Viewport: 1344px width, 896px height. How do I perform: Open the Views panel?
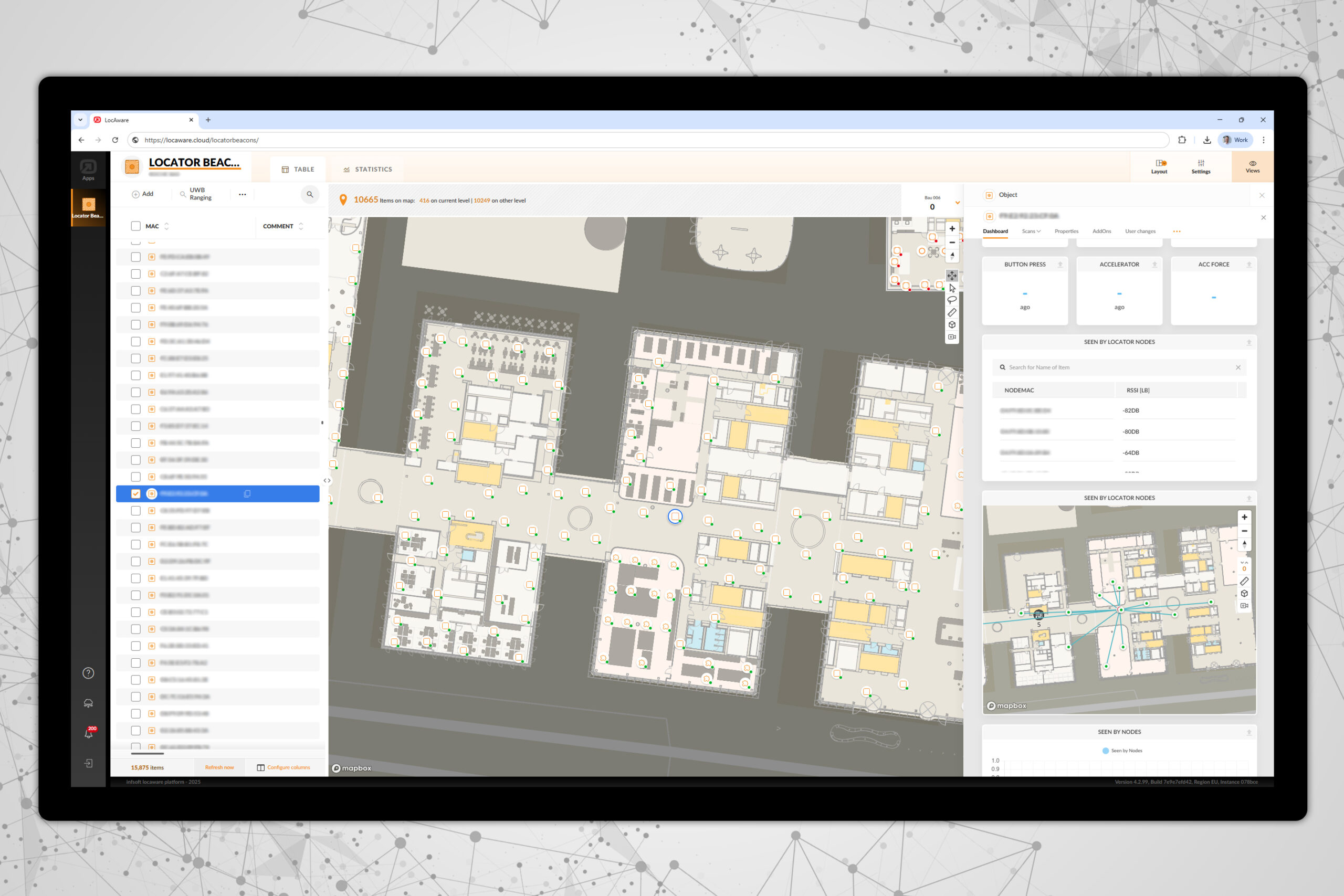1253,166
